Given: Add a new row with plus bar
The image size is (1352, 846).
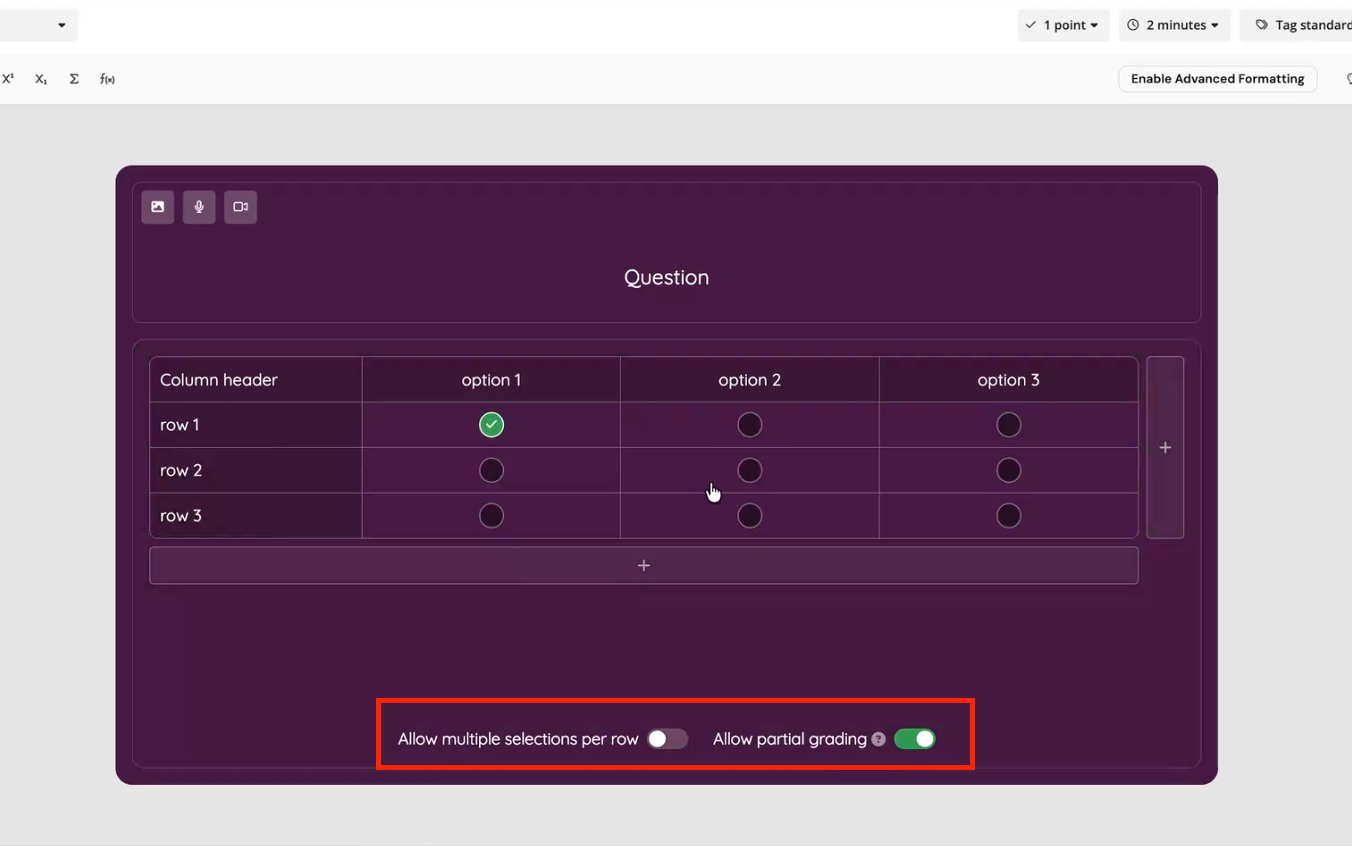Looking at the screenshot, I should click(x=644, y=565).
